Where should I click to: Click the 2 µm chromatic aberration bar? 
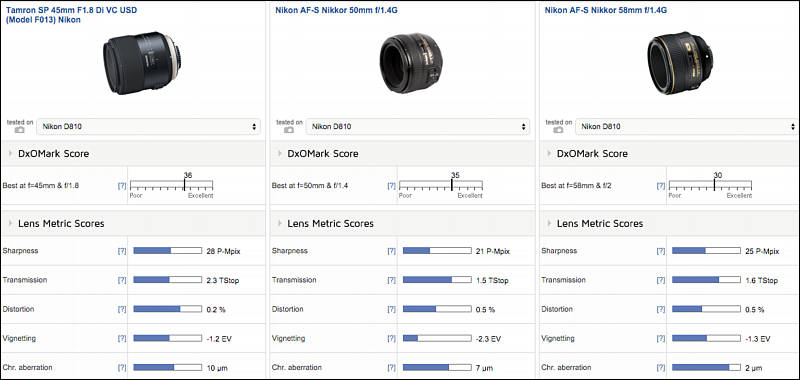(x=706, y=367)
